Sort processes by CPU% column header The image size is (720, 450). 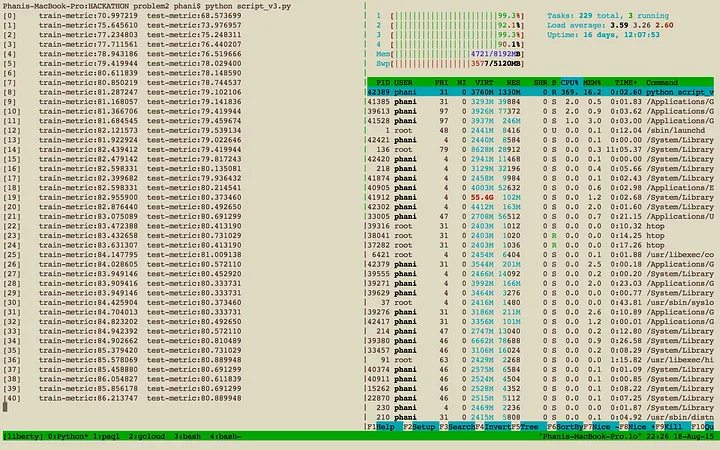pyautogui.click(x=570, y=81)
